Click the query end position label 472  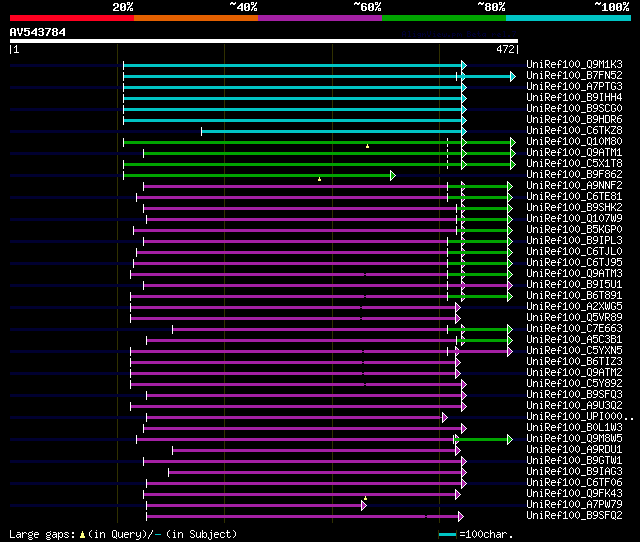tap(506, 49)
